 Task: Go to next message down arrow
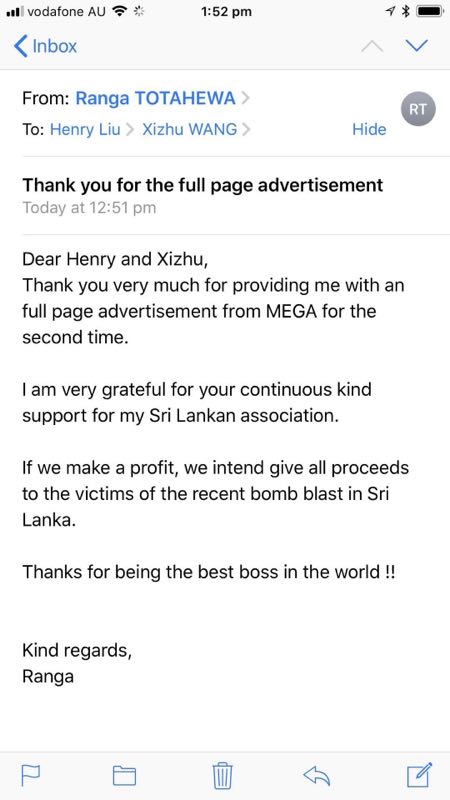pos(417,46)
